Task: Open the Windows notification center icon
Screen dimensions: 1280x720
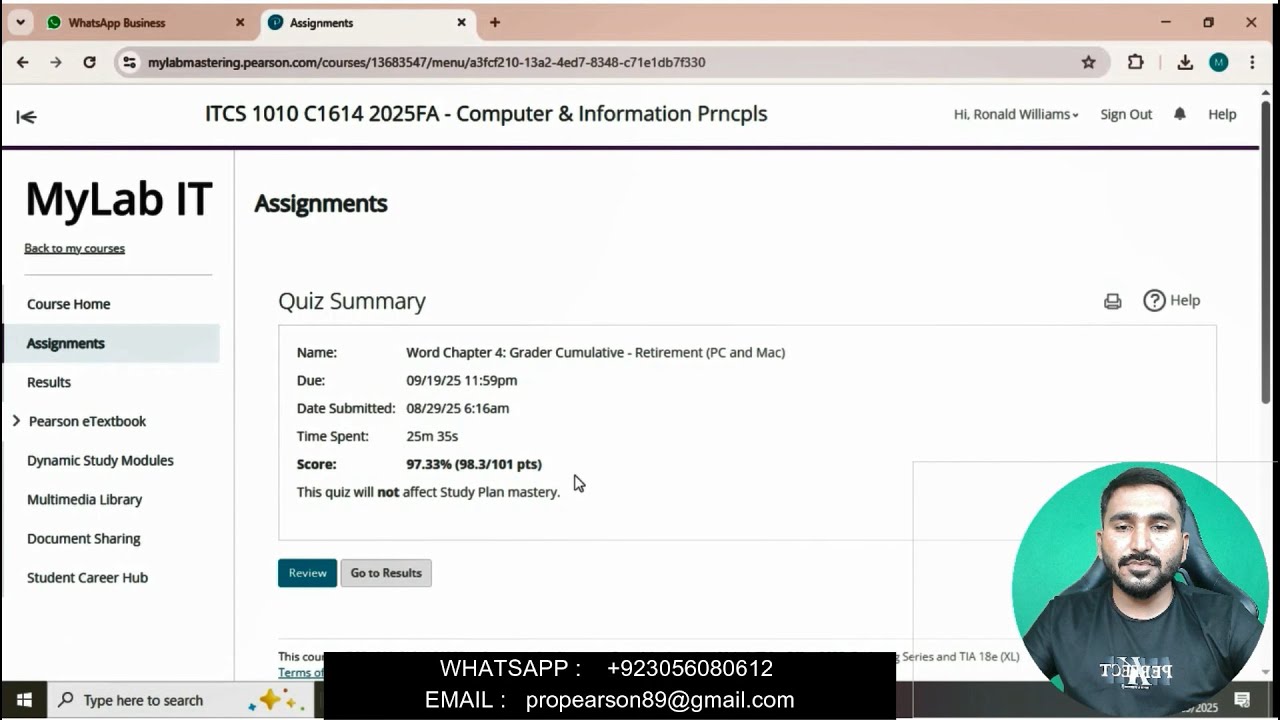Action: (x=1242, y=700)
